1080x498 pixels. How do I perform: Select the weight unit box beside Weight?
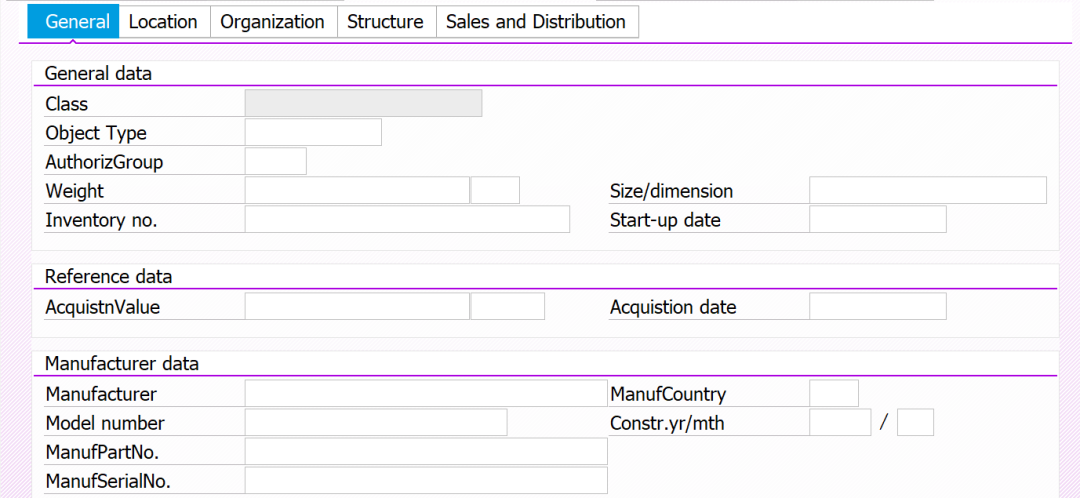point(495,191)
